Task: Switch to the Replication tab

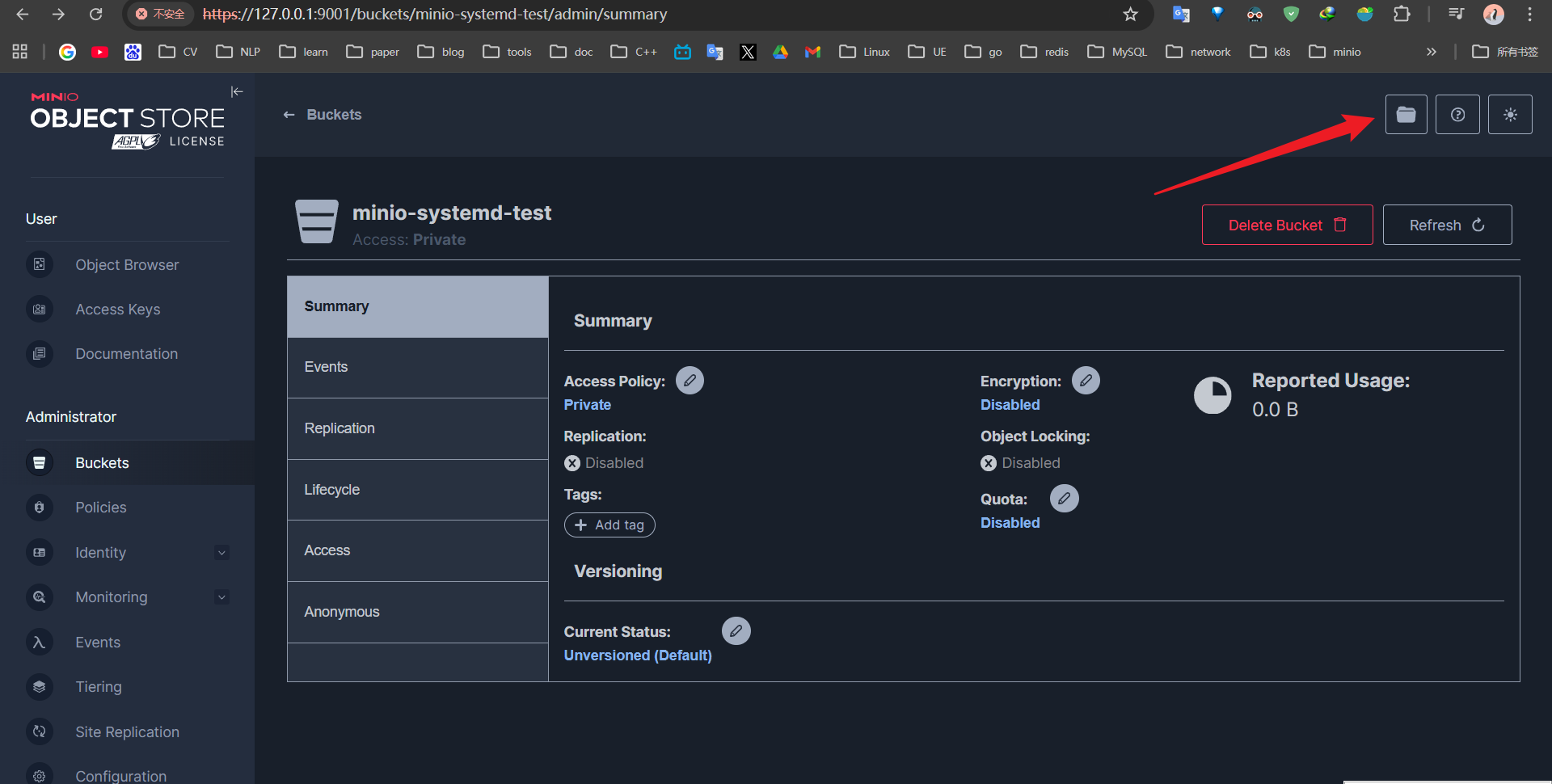Action: point(418,428)
